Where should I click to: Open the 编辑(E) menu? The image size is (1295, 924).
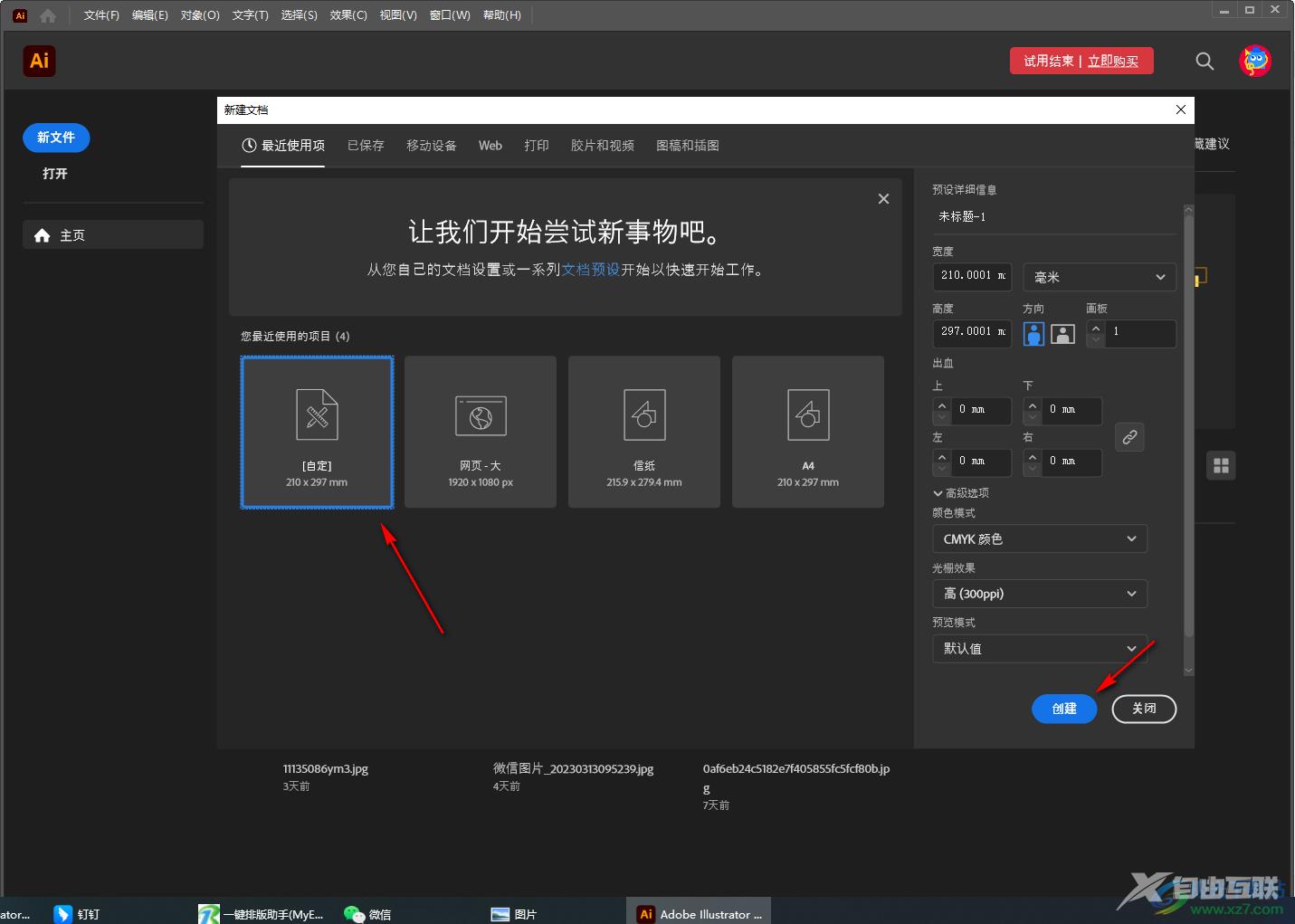coord(150,15)
